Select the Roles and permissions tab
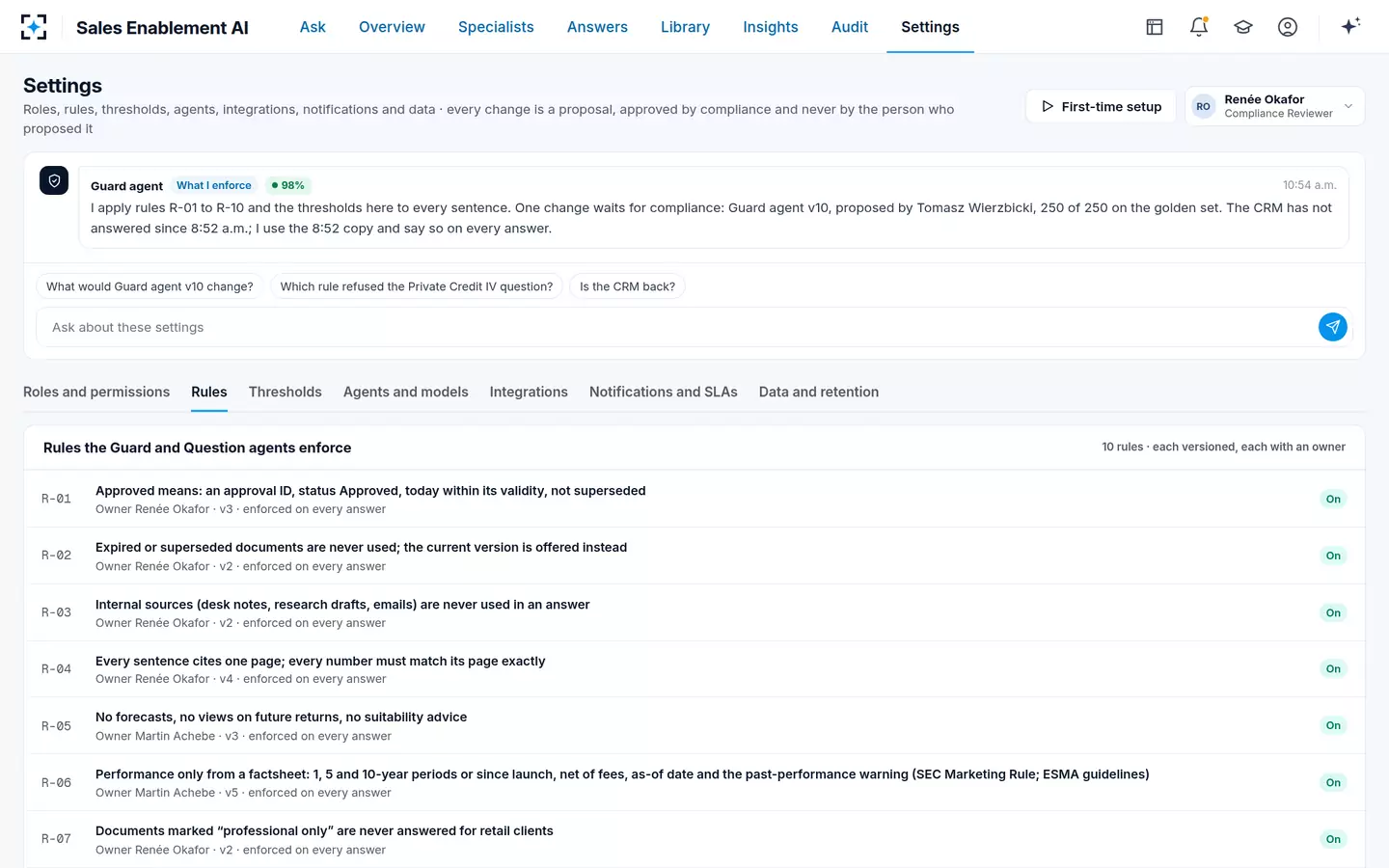This screenshot has height=868, width=1389. [x=96, y=392]
